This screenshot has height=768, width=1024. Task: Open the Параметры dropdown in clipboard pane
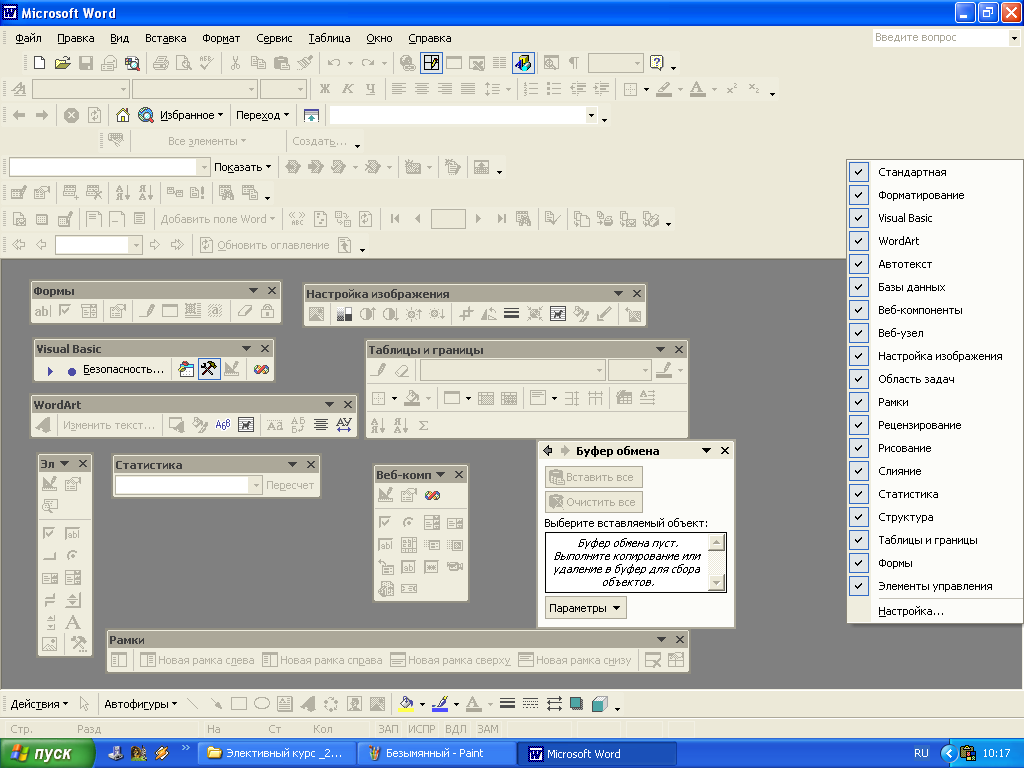pos(585,608)
